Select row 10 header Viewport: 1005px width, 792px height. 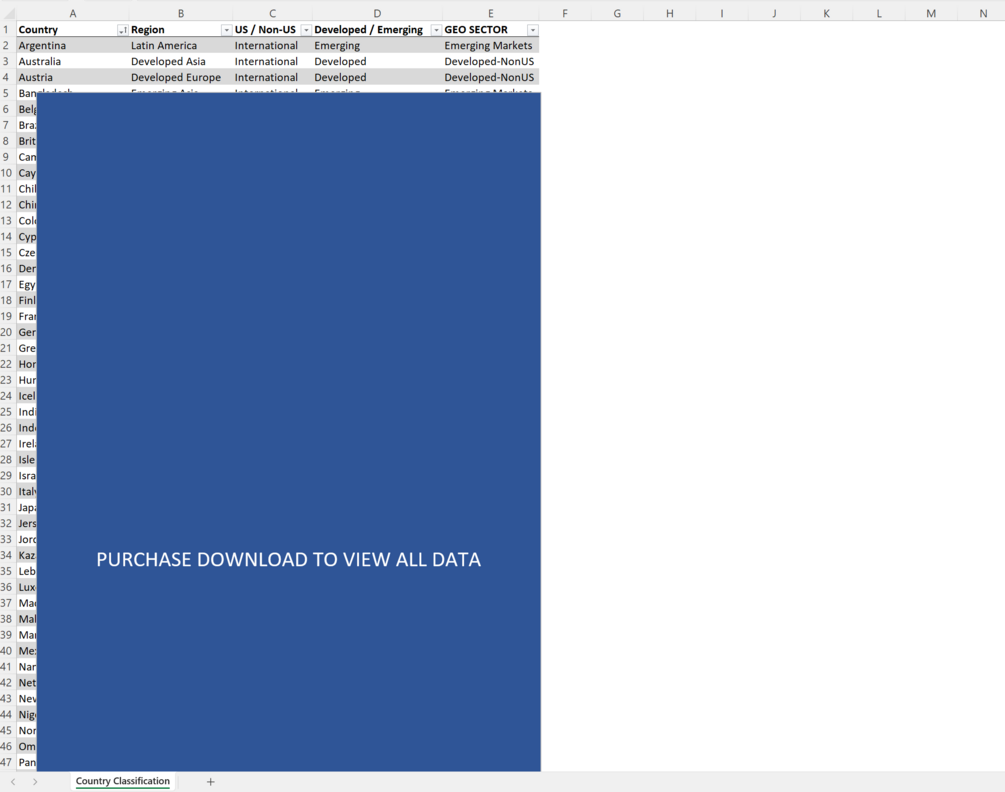8,173
